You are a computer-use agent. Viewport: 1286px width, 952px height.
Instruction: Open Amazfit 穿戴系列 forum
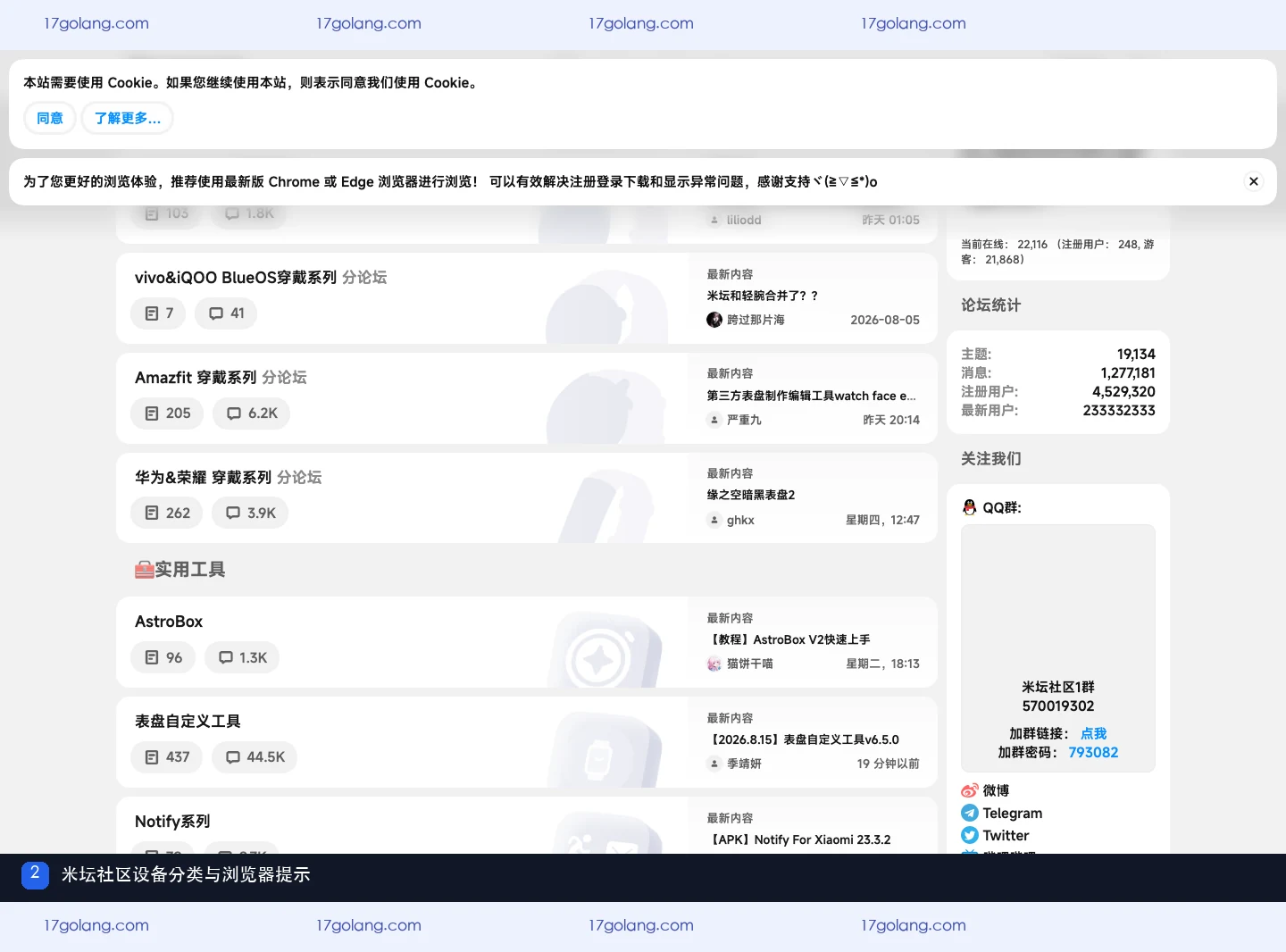(x=196, y=378)
